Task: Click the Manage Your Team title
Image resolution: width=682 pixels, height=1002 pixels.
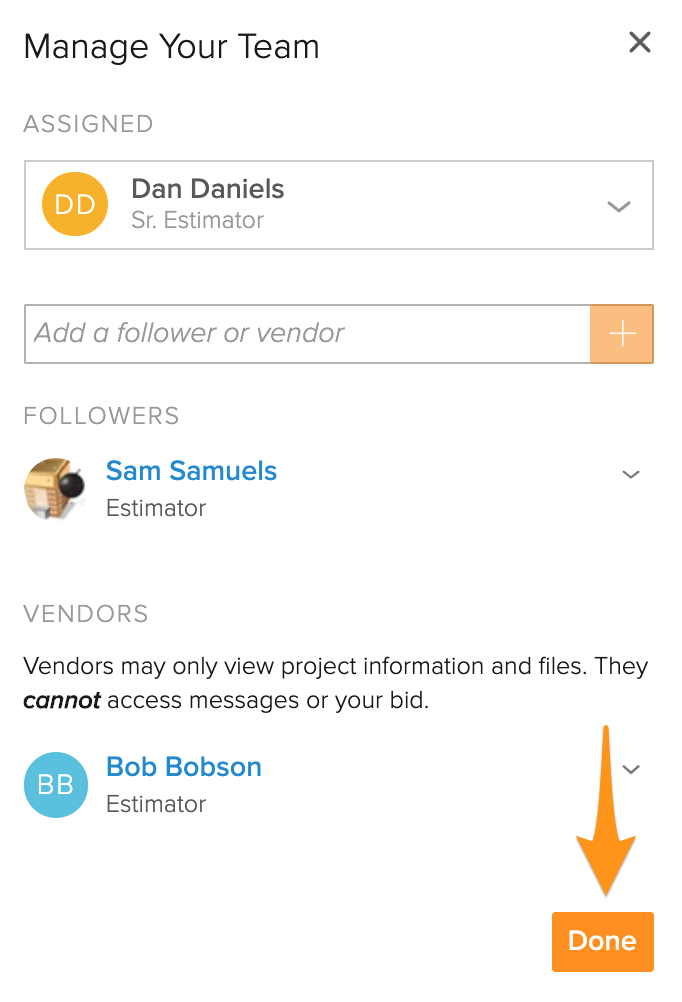Action: click(x=171, y=47)
